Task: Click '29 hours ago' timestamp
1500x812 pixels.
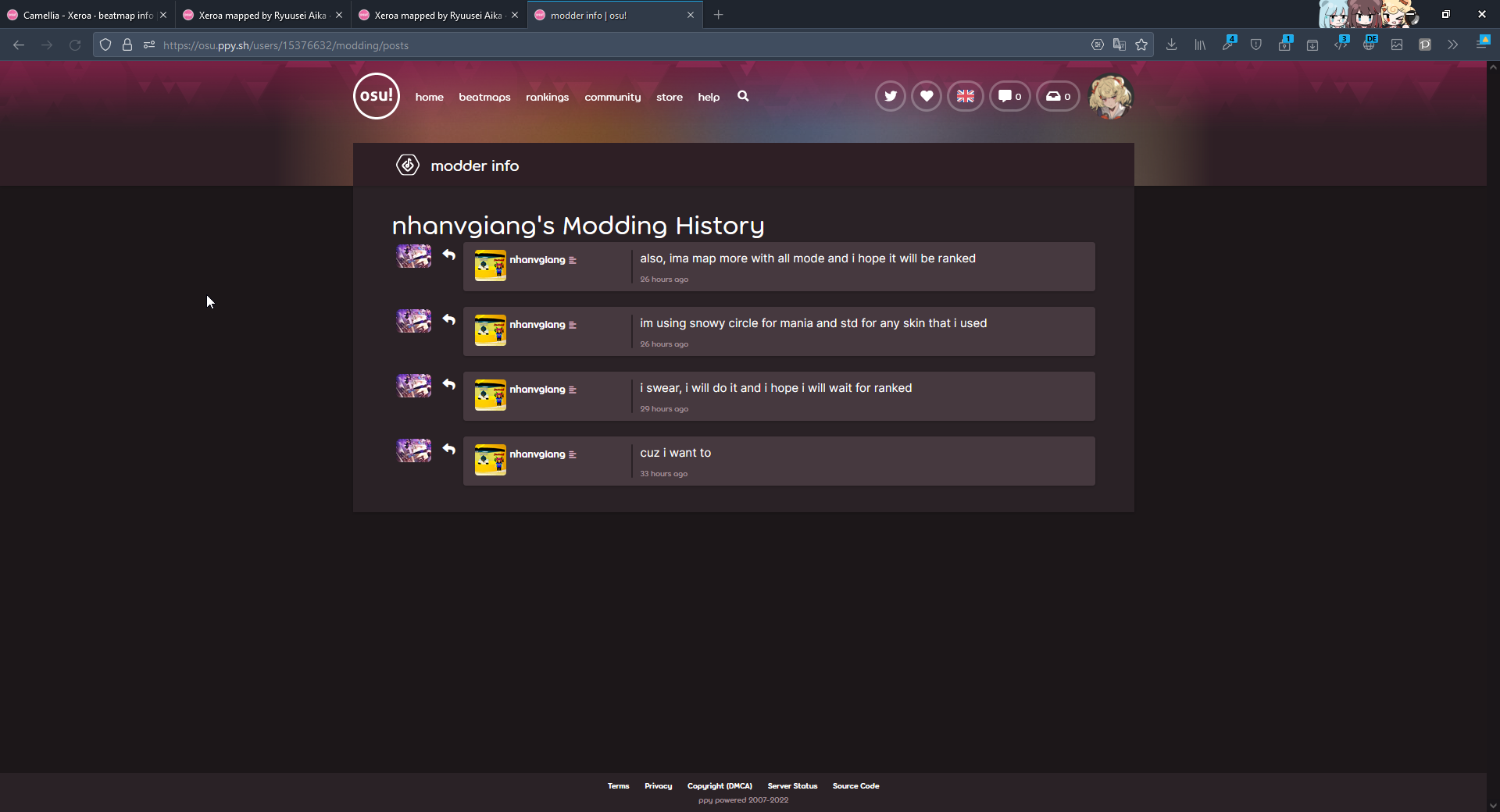Action: pyautogui.click(x=664, y=409)
